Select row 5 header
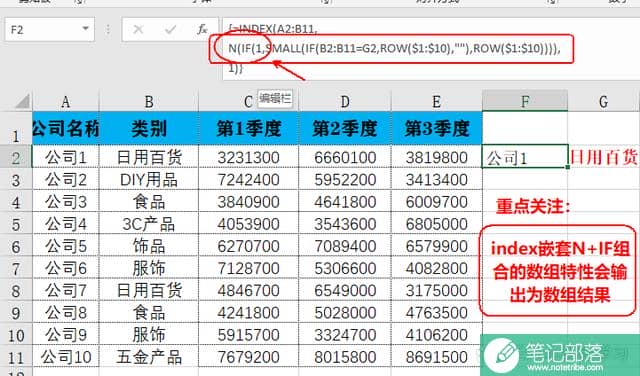640x376 pixels. [x=16, y=224]
